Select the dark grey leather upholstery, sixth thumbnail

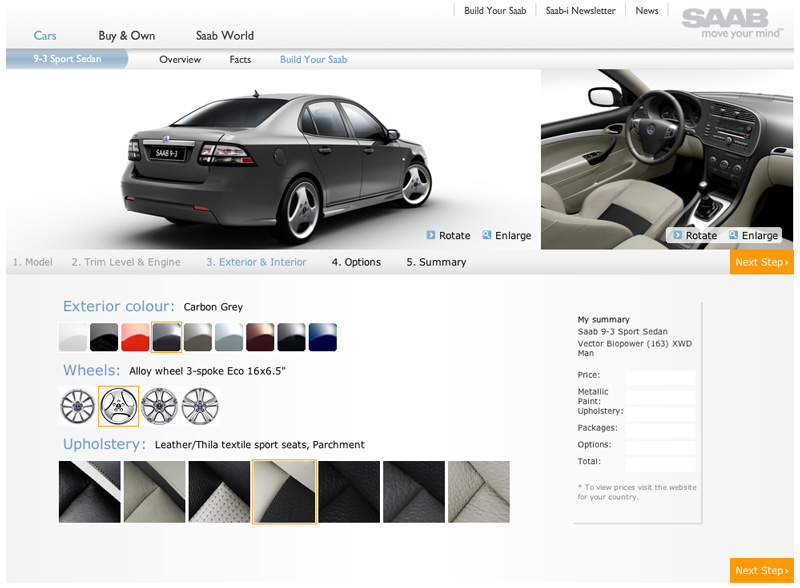point(414,492)
